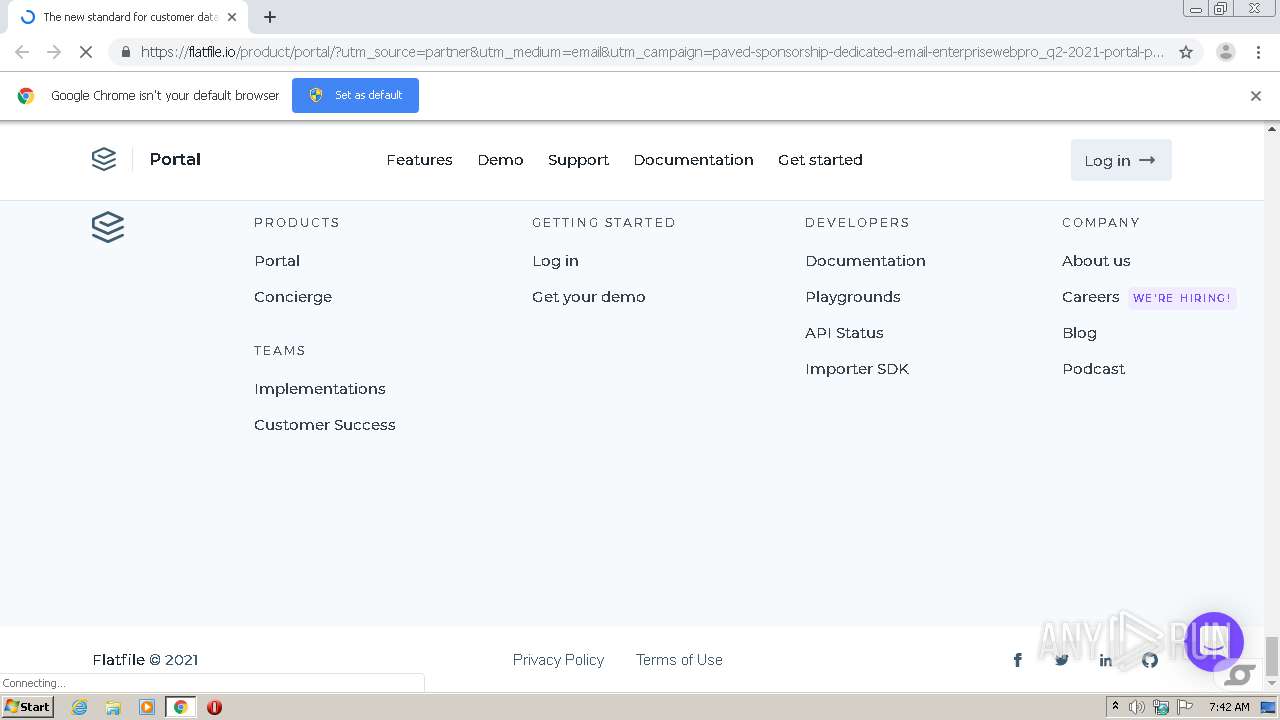Click the Flatfile logo in the footer column
This screenshot has height=720, width=1280.
point(108,227)
